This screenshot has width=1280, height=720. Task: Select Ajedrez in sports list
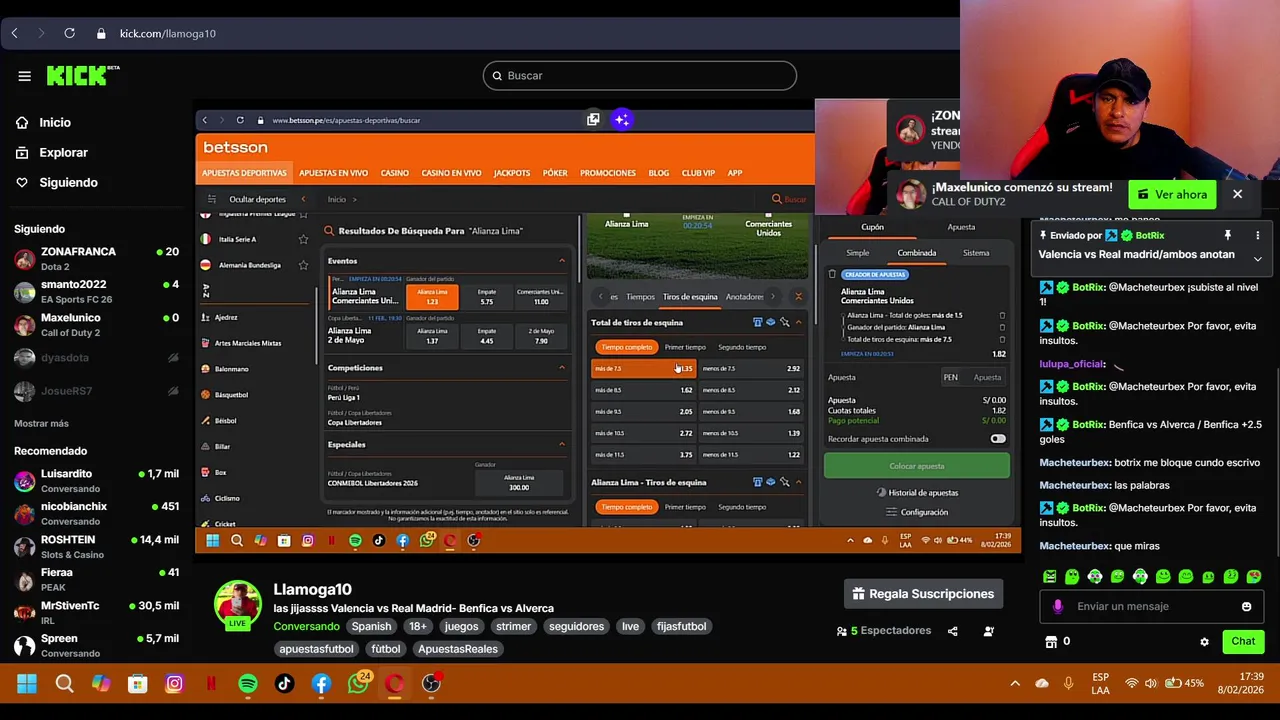(226, 317)
